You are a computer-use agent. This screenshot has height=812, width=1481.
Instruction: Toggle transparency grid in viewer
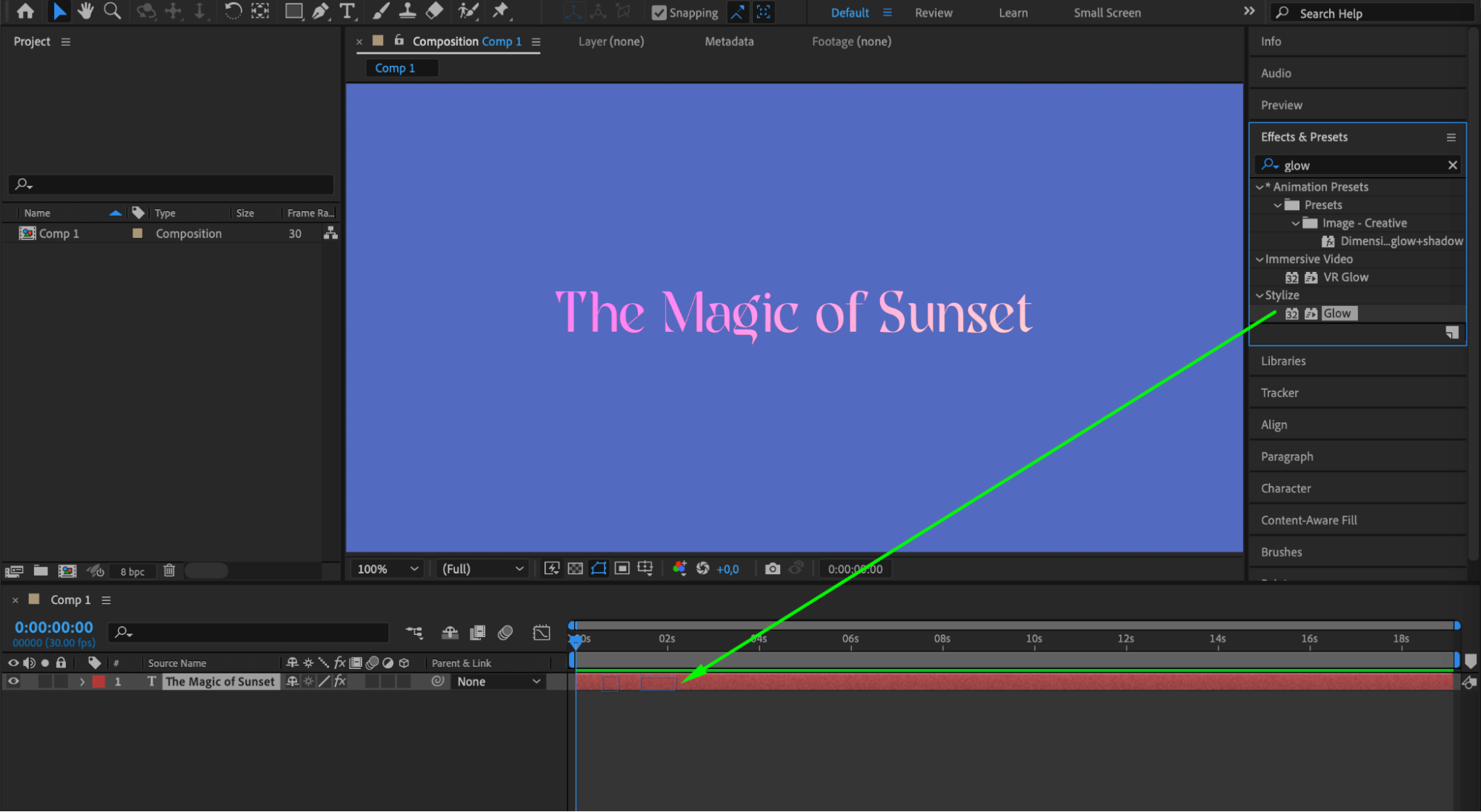coord(575,568)
